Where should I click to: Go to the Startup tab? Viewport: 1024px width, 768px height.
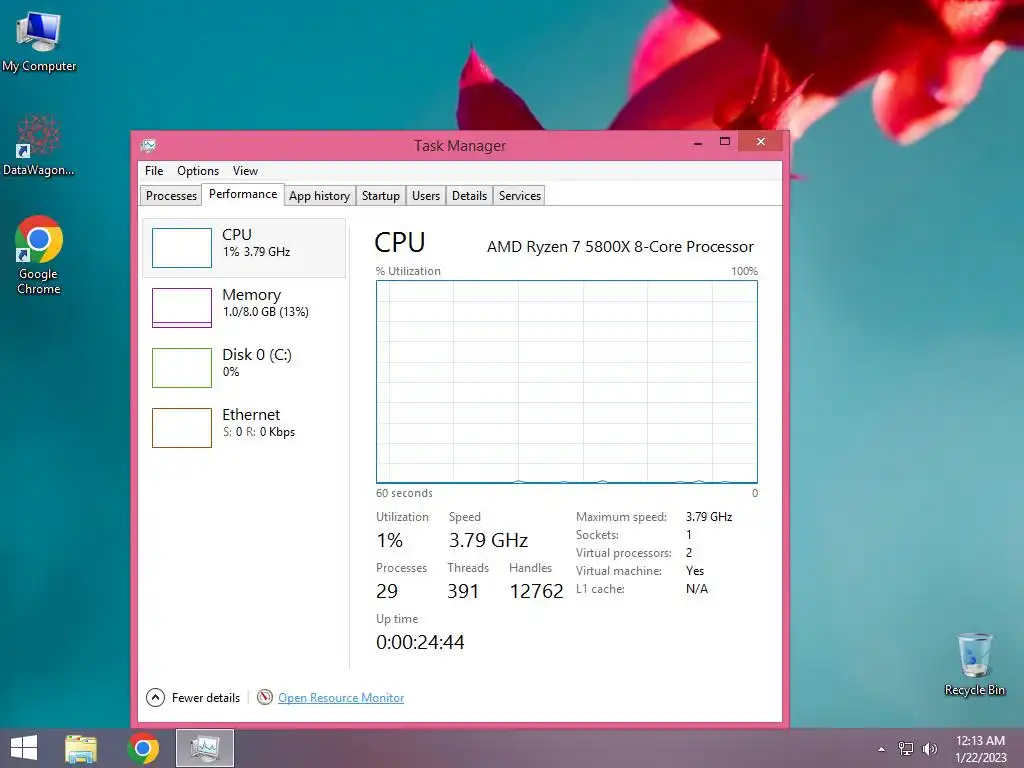click(x=381, y=196)
